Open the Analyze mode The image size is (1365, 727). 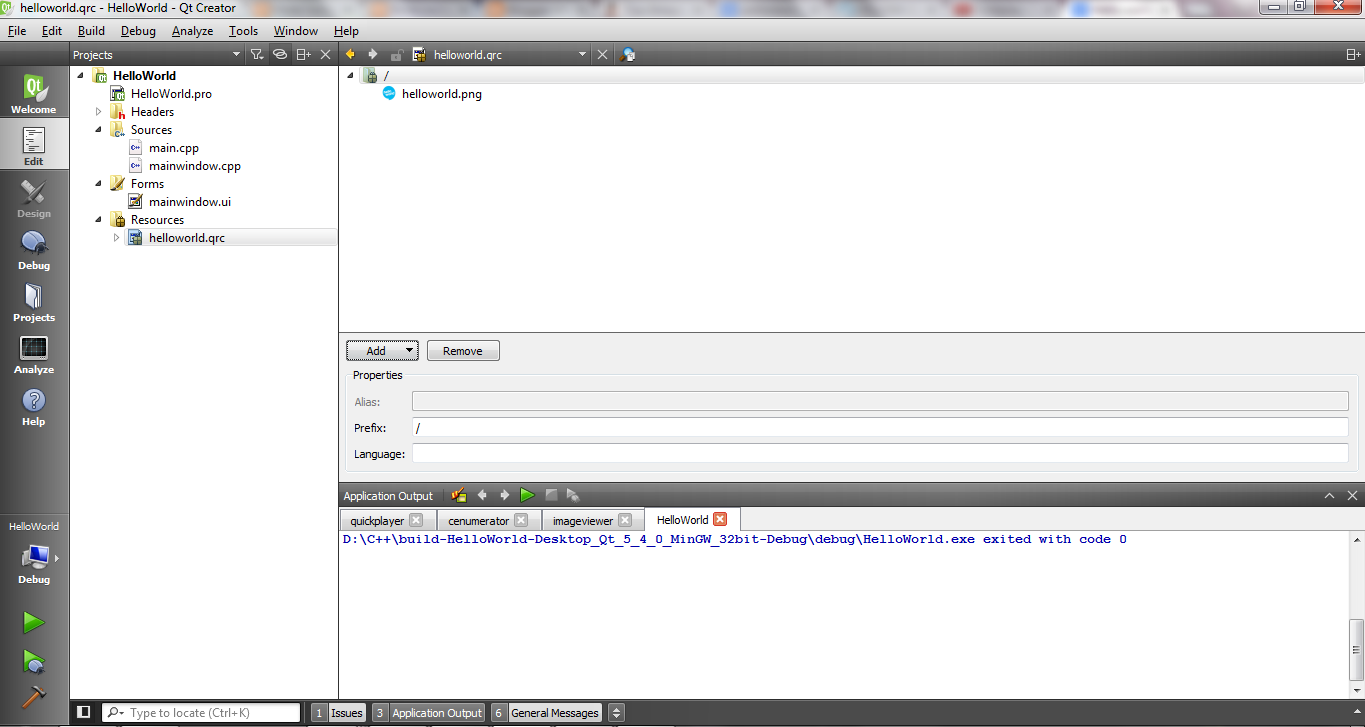(33, 351)
